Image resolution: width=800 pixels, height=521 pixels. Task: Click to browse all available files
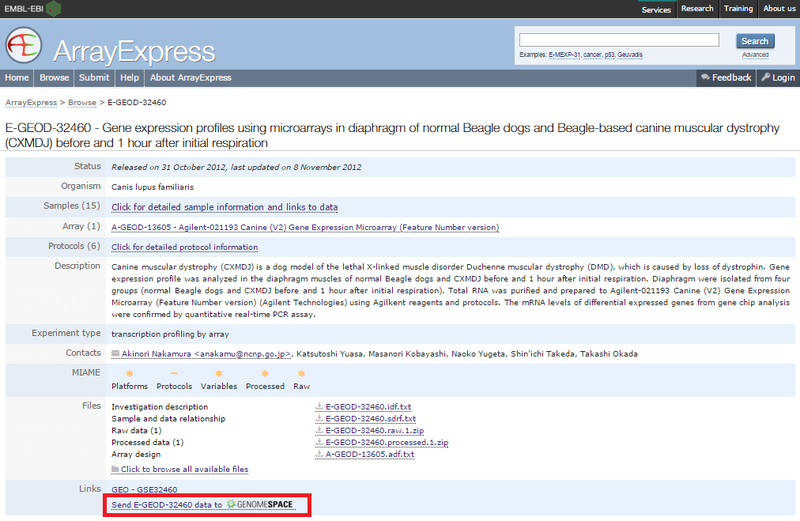tap(184, 468)
